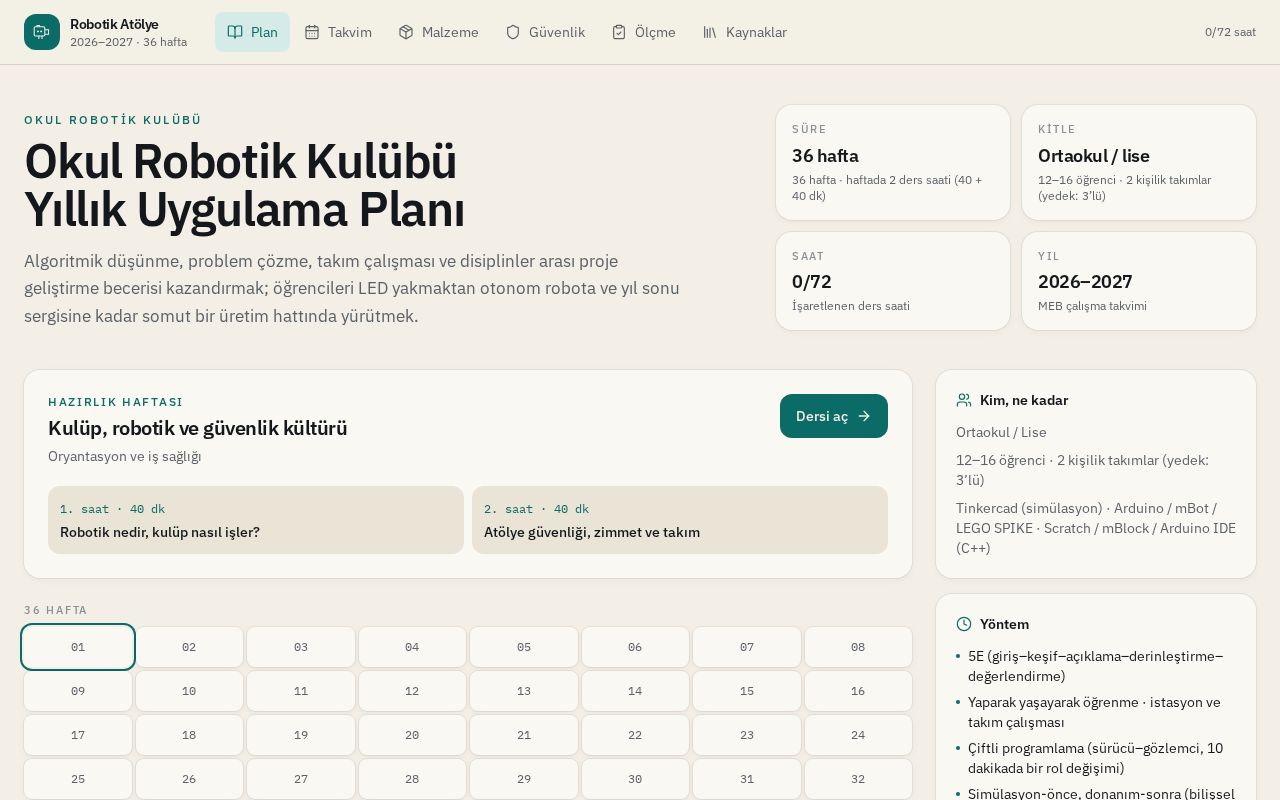Select week 16 cell
Screen dimensions: 1280x800
click(x=858, y=691)
